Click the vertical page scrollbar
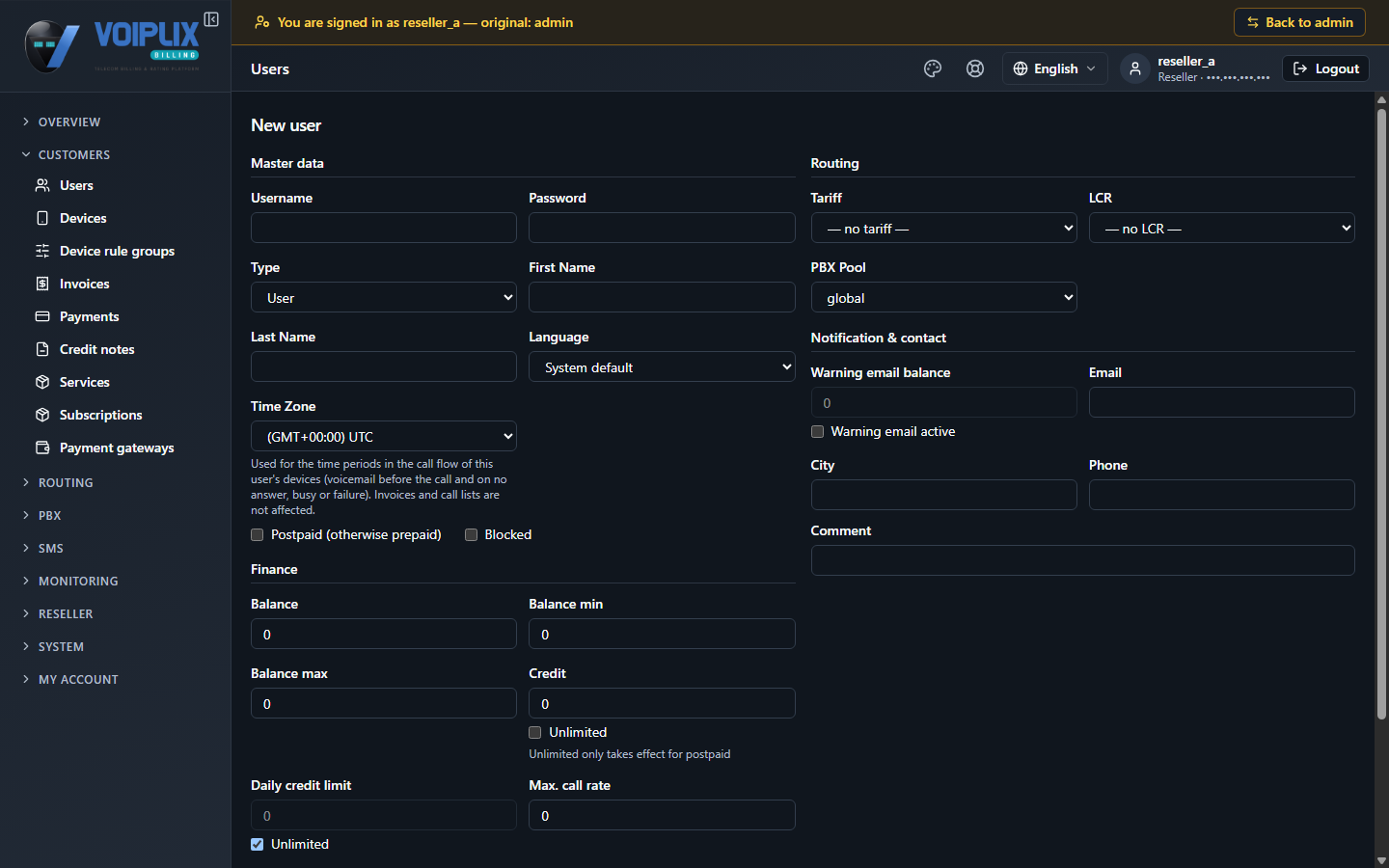This screenshot has width=1389, height=868. coord(1381,415)
